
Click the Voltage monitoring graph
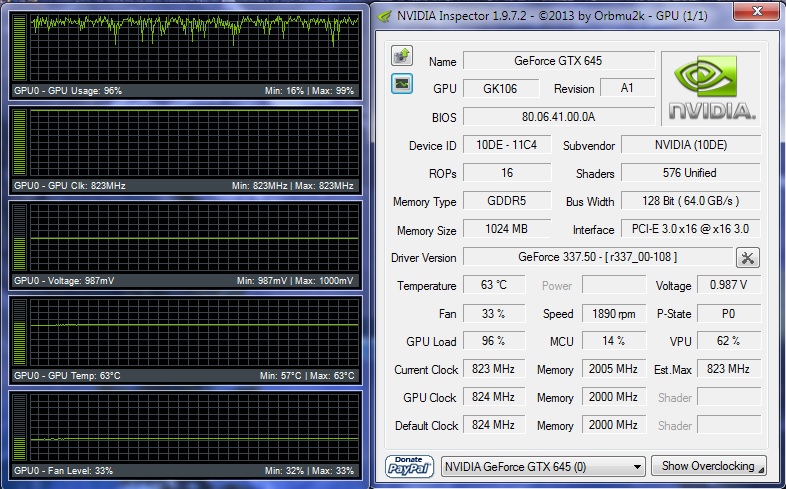[x=194, y=237]
